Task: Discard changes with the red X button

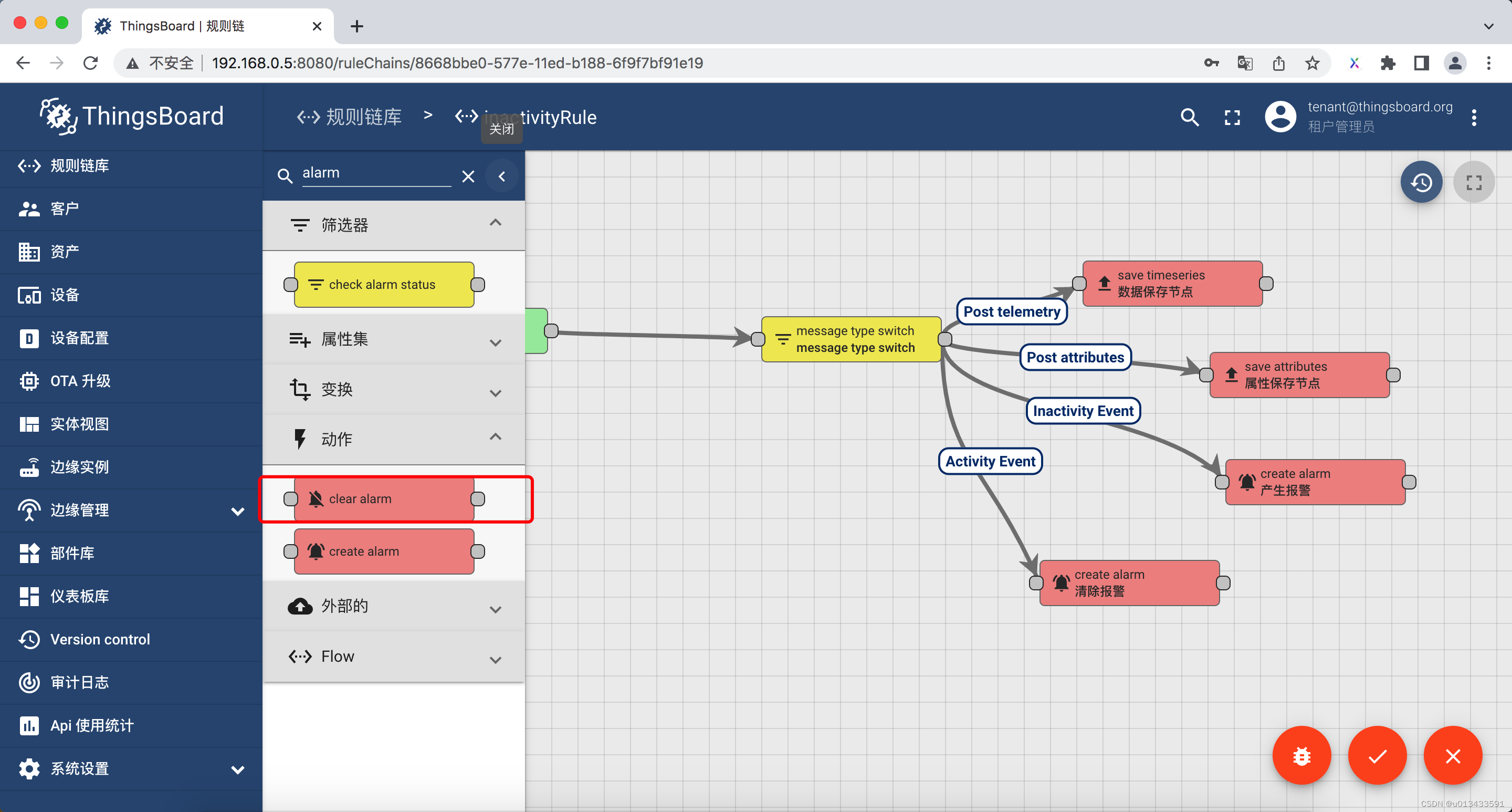Action: click(1453, 756)
